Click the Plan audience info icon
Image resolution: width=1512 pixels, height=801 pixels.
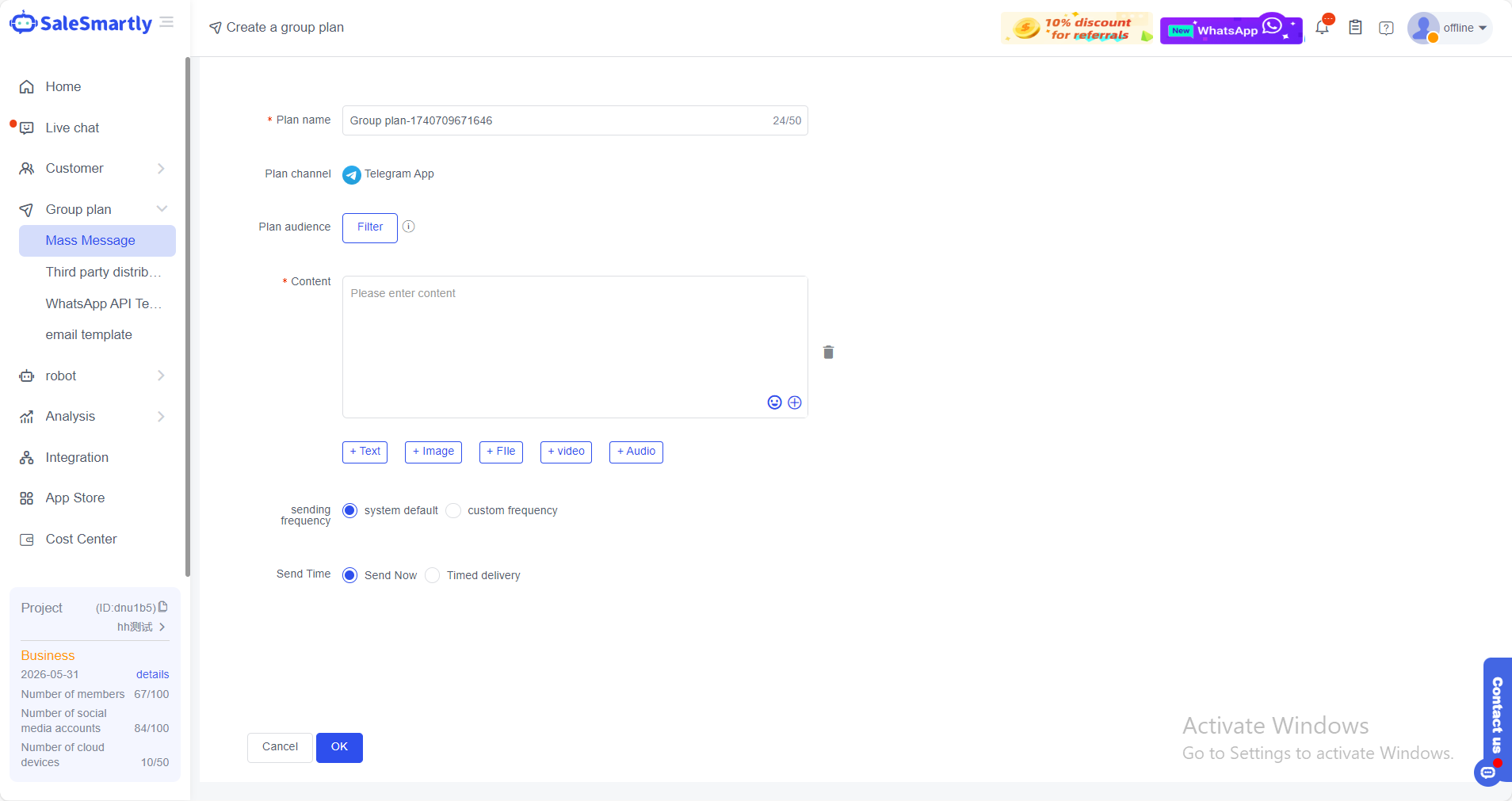(409, 227)
